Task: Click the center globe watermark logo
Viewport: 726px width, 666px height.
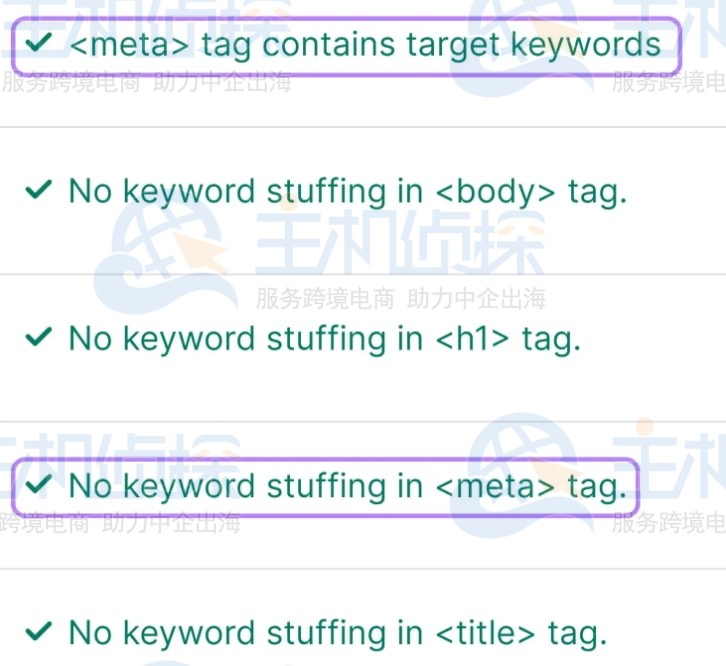Action: click(164, 257)
